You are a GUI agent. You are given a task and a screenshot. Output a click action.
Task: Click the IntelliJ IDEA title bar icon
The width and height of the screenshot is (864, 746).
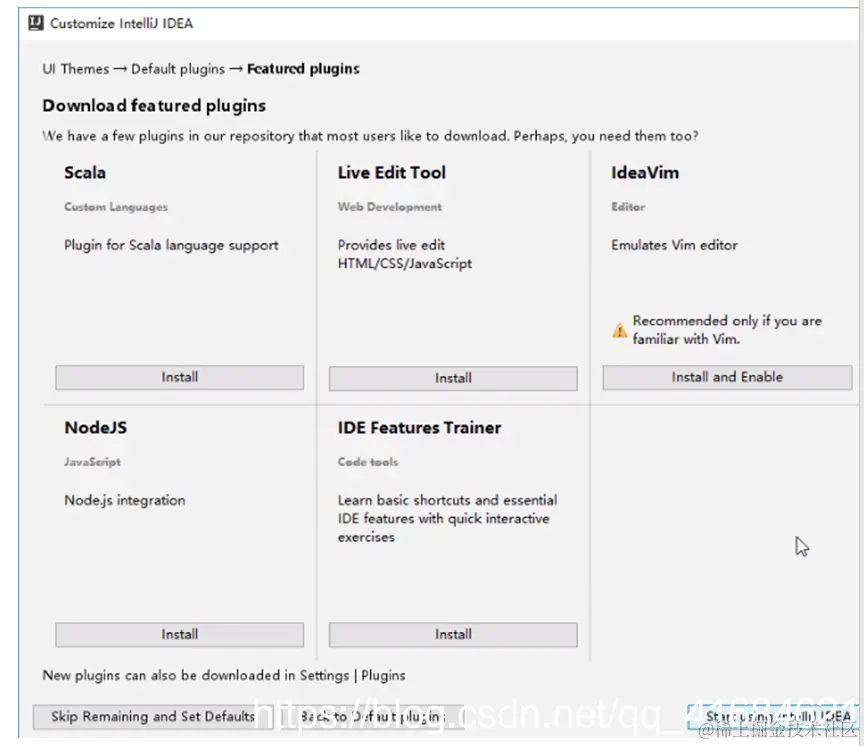pos(36,23)
